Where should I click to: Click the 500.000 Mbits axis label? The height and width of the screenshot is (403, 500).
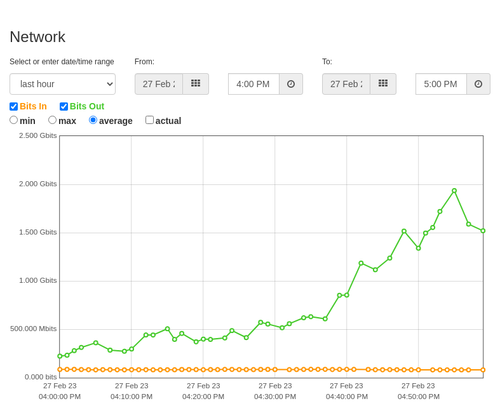pos(33,329)
